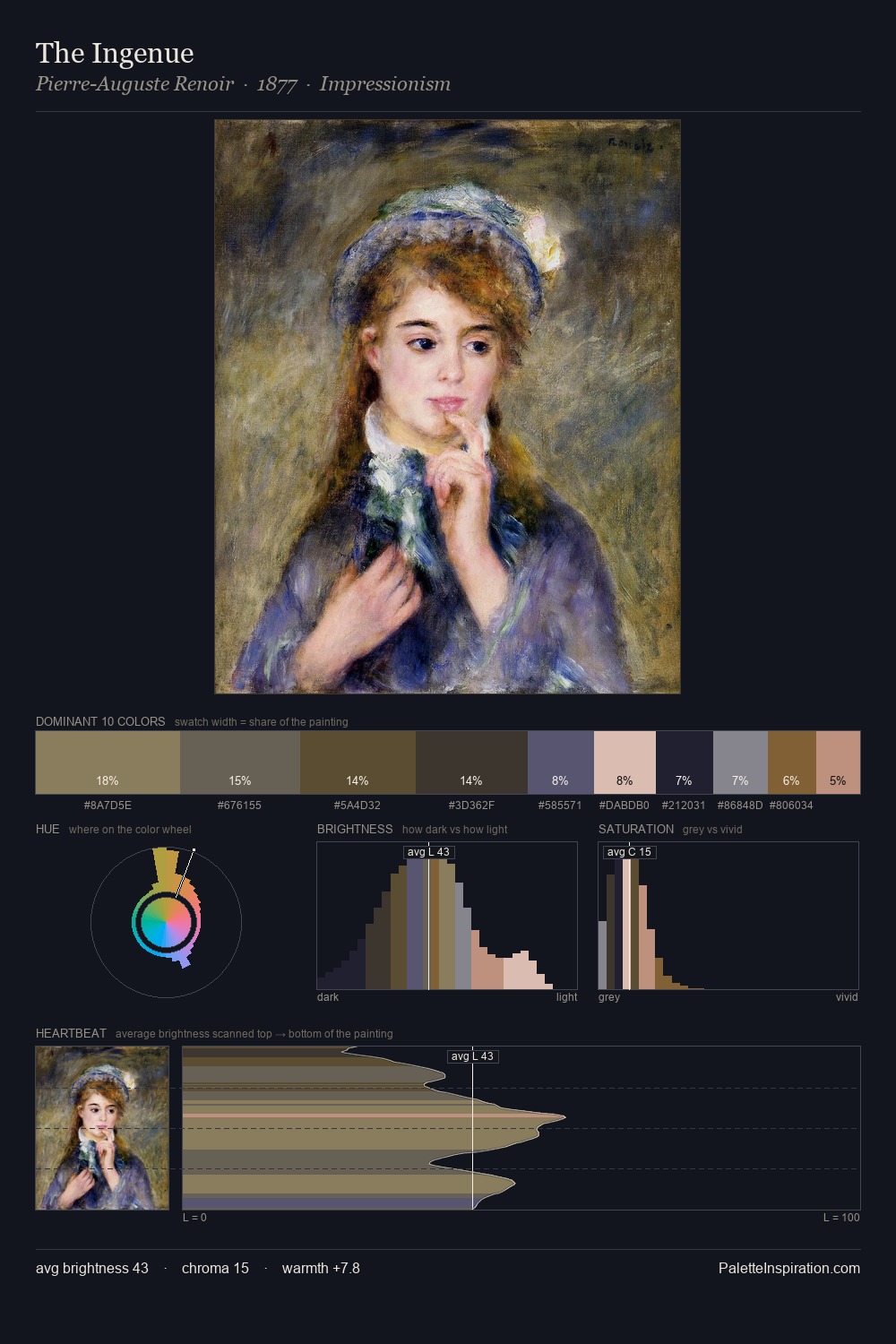
Task: Click the HEARTBEAT section heading
Action: 71,1033
